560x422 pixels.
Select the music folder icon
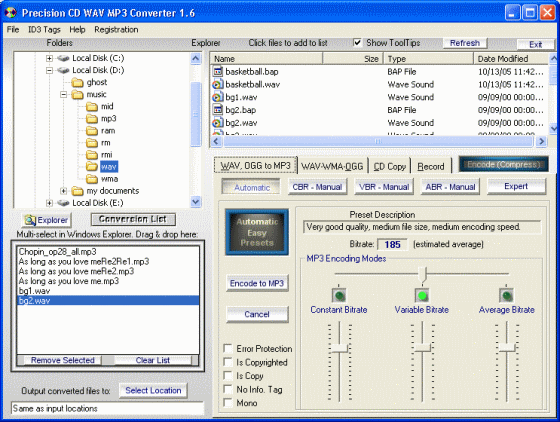[x=78, y=95]
